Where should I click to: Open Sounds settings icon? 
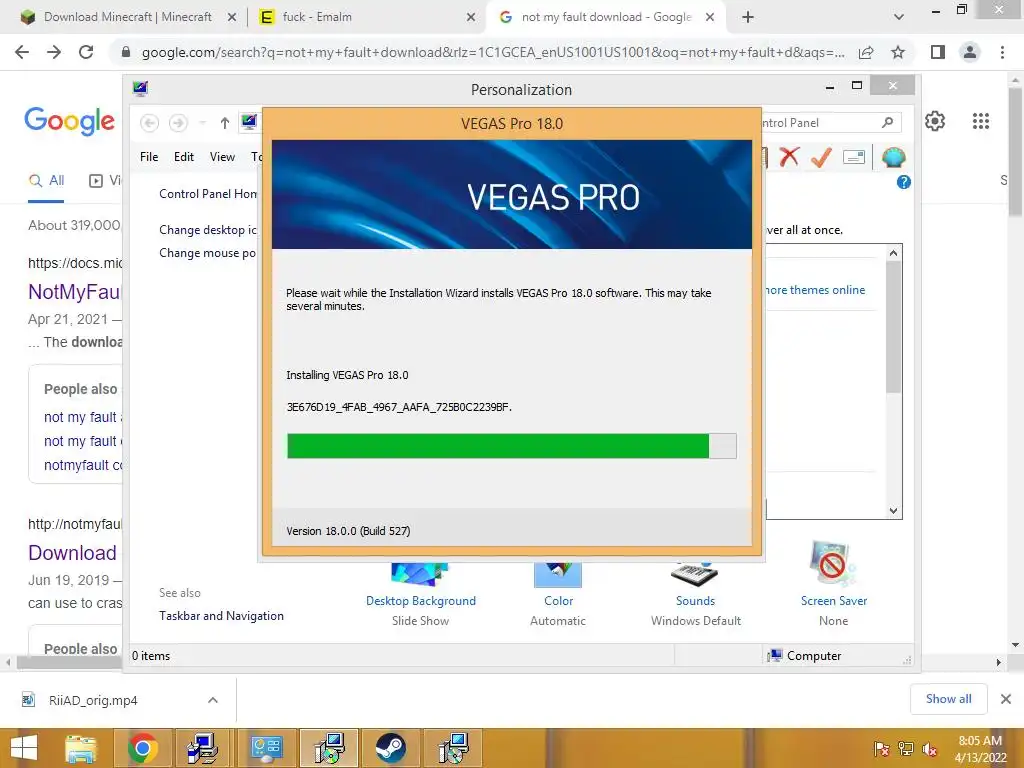click(x=695, y=573)
